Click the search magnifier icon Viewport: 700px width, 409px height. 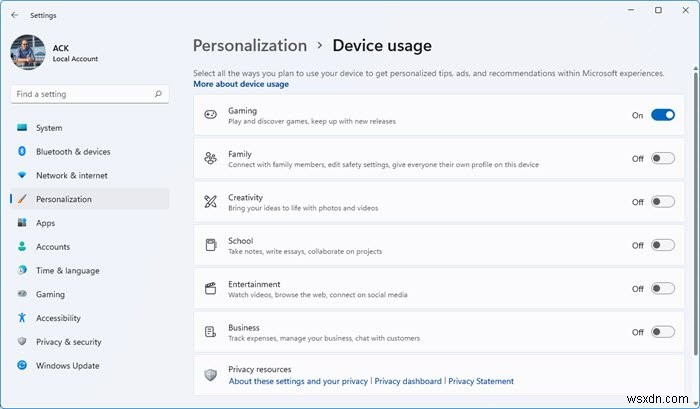click(156, 94)
